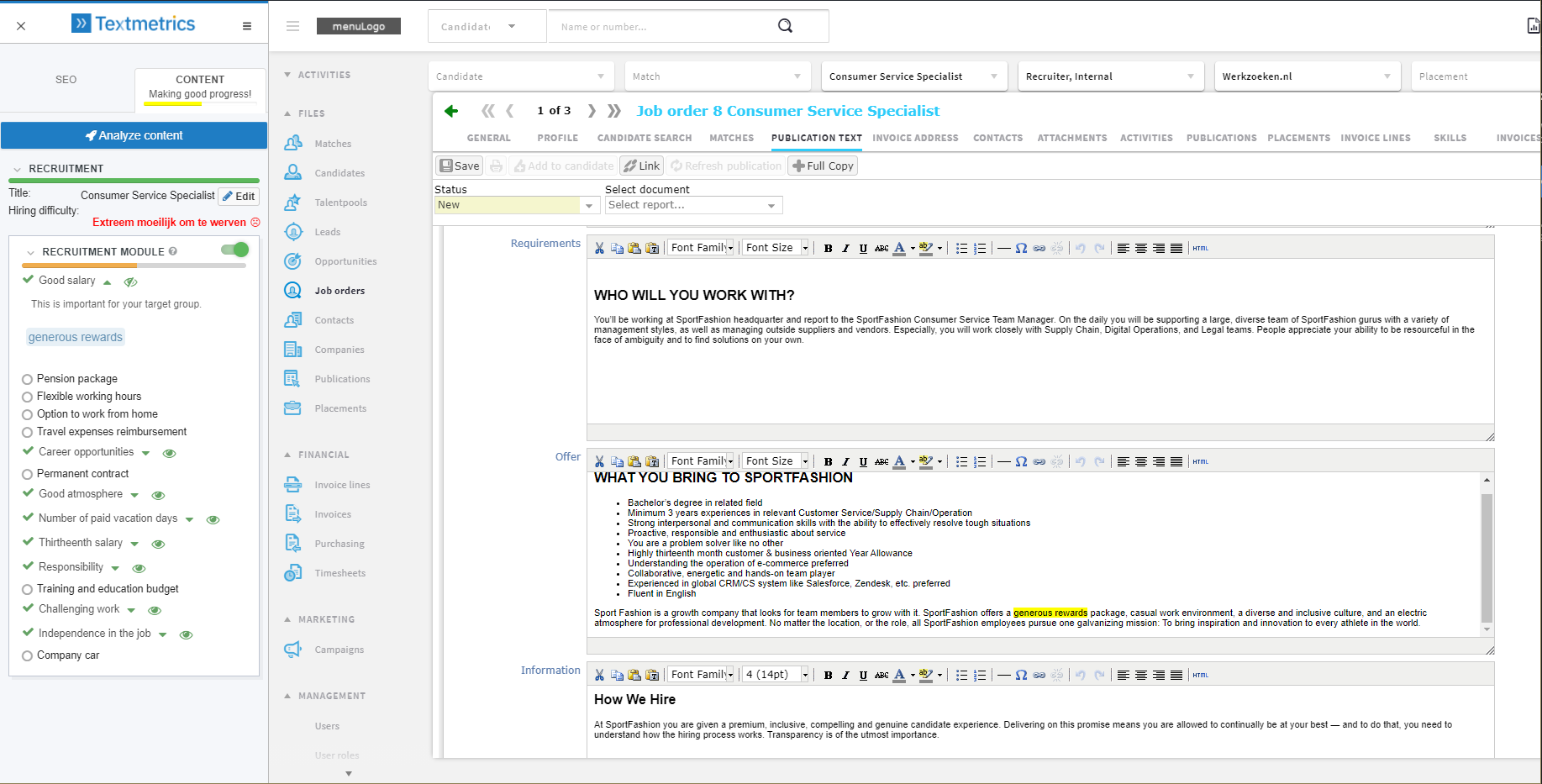
Task: Click the search magnifier icon
Action: 785,26
